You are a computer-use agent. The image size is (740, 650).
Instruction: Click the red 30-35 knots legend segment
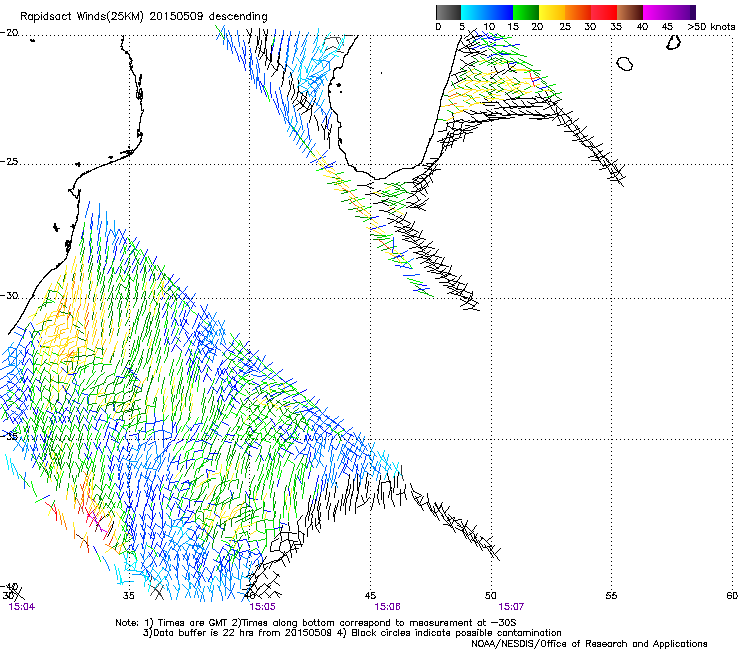604,12
